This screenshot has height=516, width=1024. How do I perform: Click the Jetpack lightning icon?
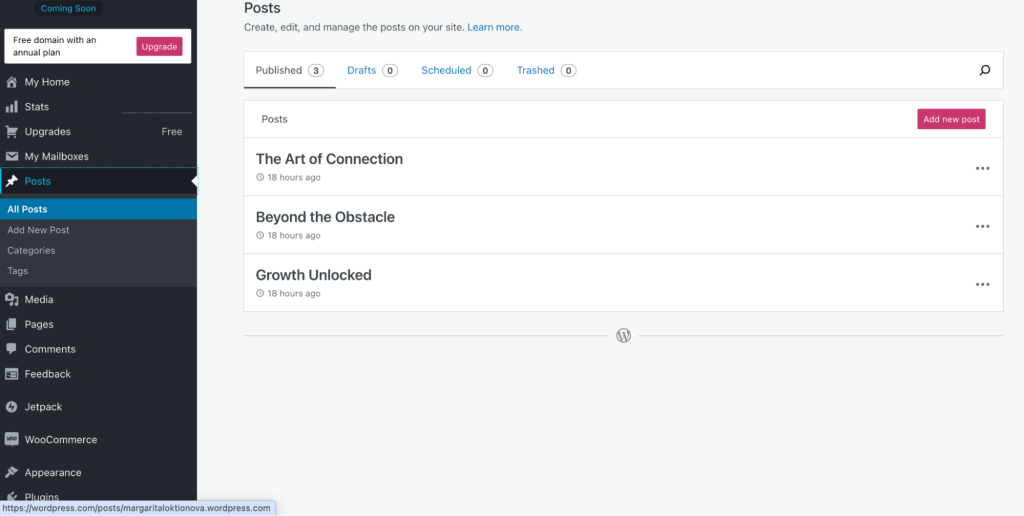tap(12, 407)
